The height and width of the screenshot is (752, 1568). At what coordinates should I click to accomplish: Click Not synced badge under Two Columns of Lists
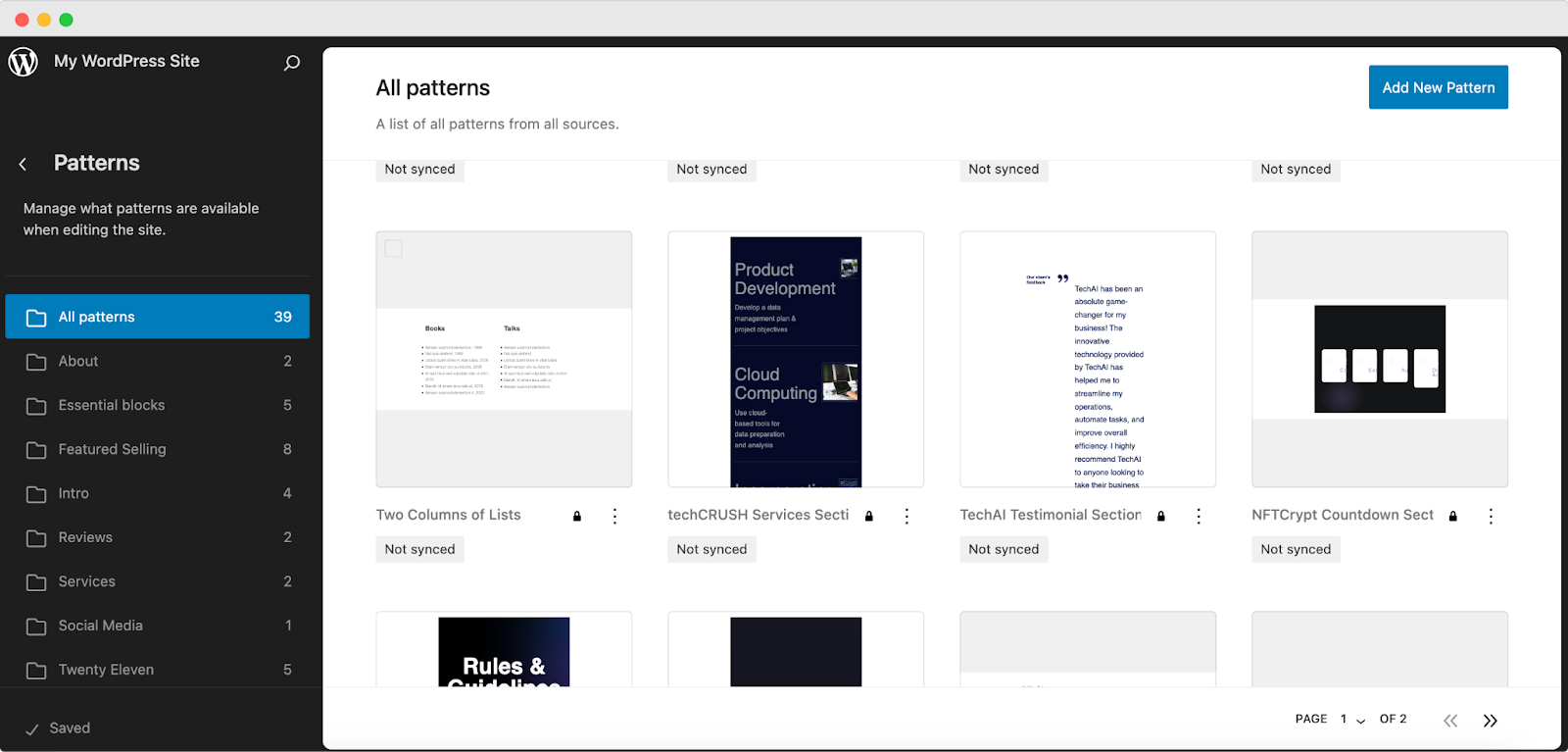point(420,549)
